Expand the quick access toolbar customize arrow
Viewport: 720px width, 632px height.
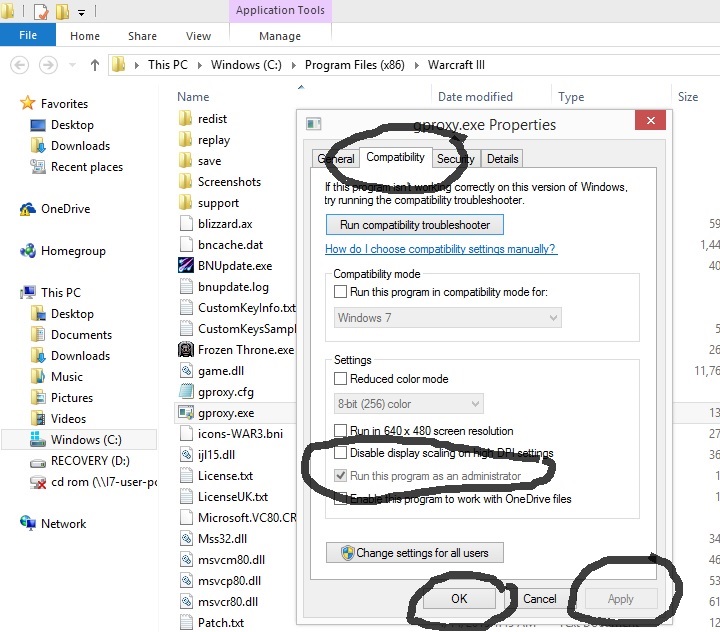[x=81, y=13]
